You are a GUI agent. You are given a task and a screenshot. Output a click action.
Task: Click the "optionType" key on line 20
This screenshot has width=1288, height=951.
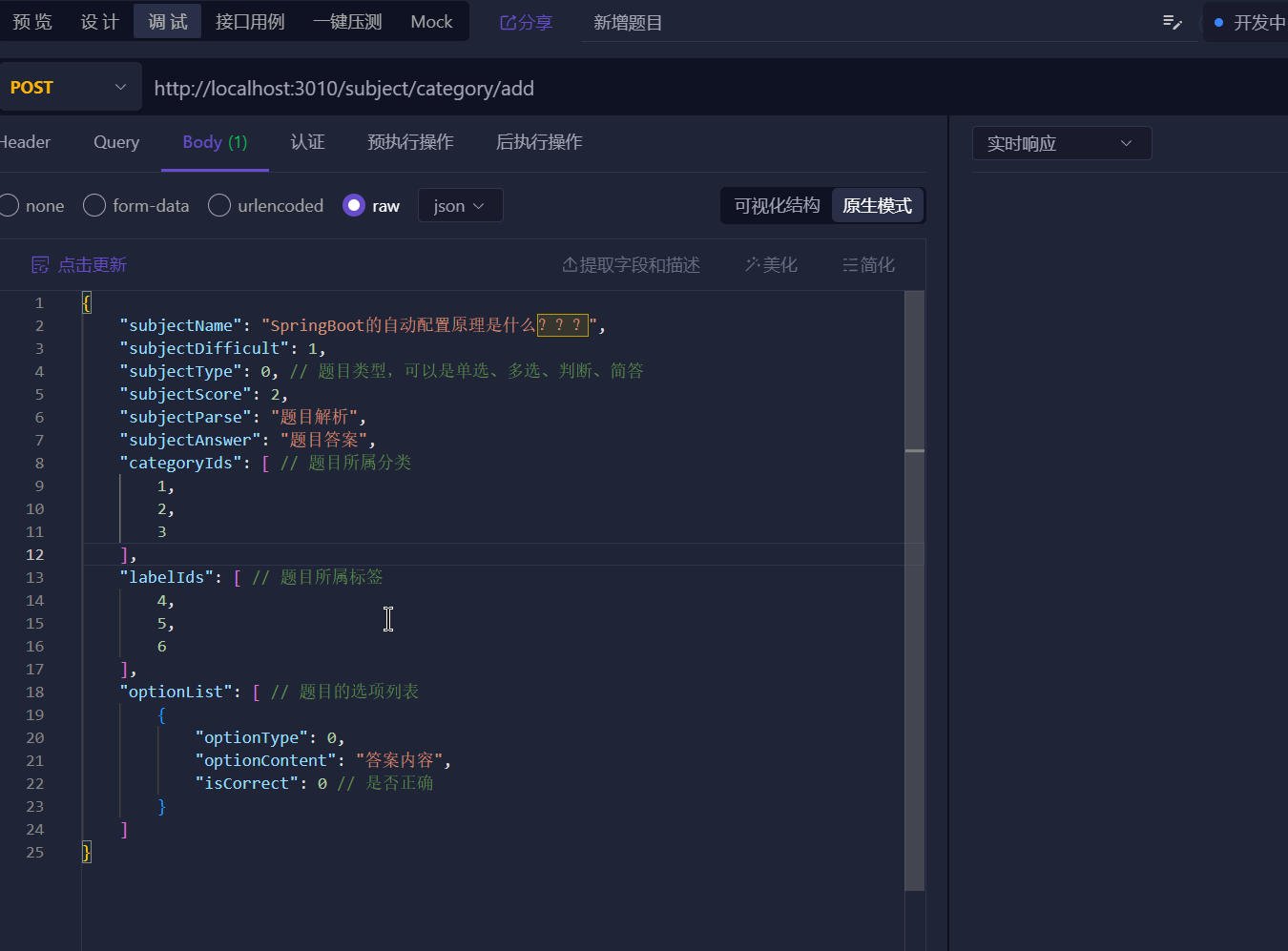(252, 737)
